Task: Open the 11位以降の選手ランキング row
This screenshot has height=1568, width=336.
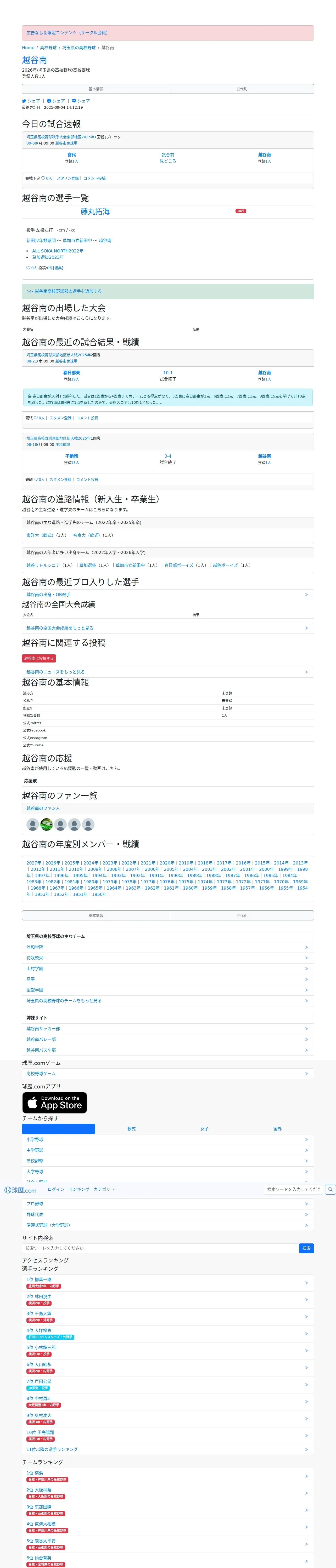Action: tap(168, 1449)
